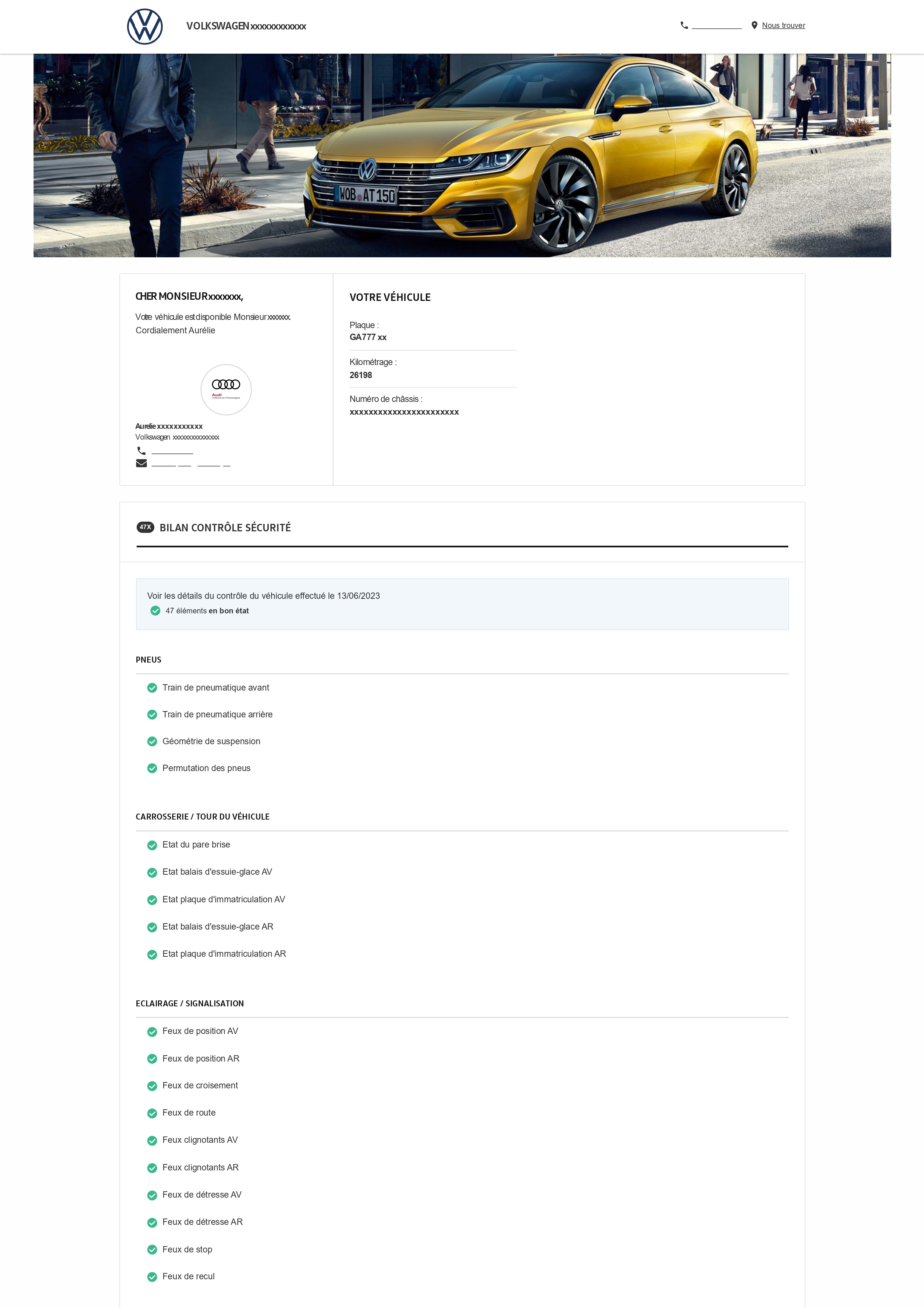This screenshot has width=924, height=1308.
Task: Open the Nous trouver link
Action: pos(783,26)
